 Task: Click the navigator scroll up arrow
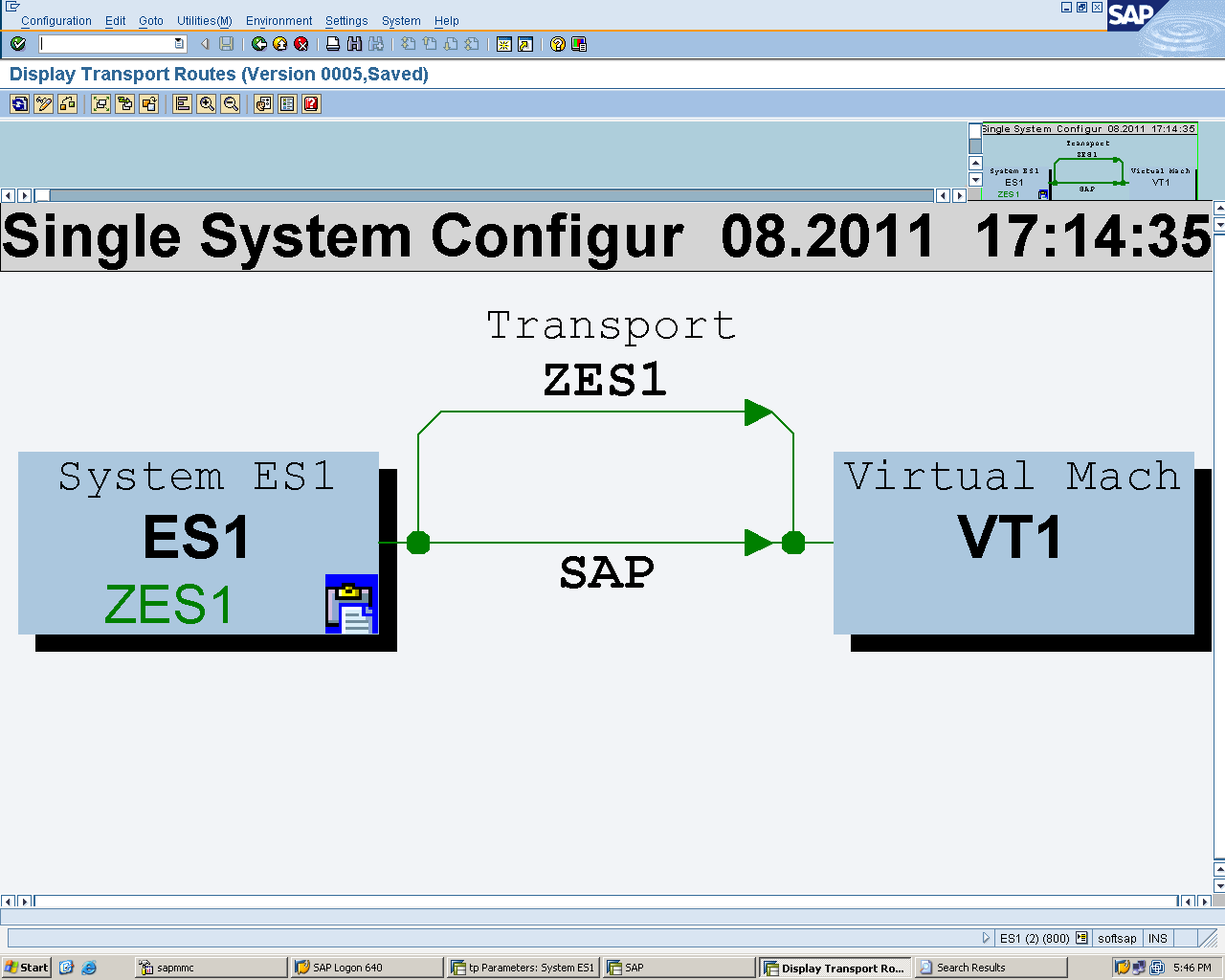975,163
